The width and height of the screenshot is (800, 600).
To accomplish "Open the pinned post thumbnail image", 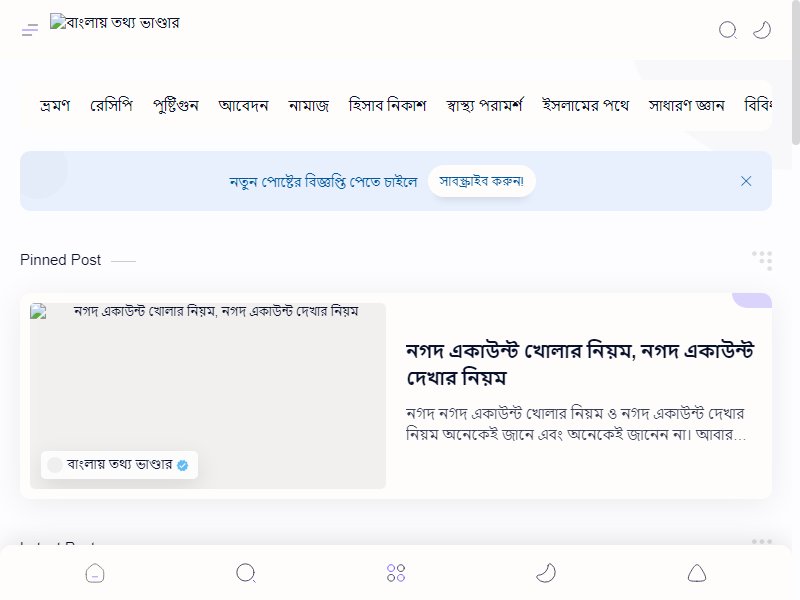I will pyautogui.click(x=208, y=396).
